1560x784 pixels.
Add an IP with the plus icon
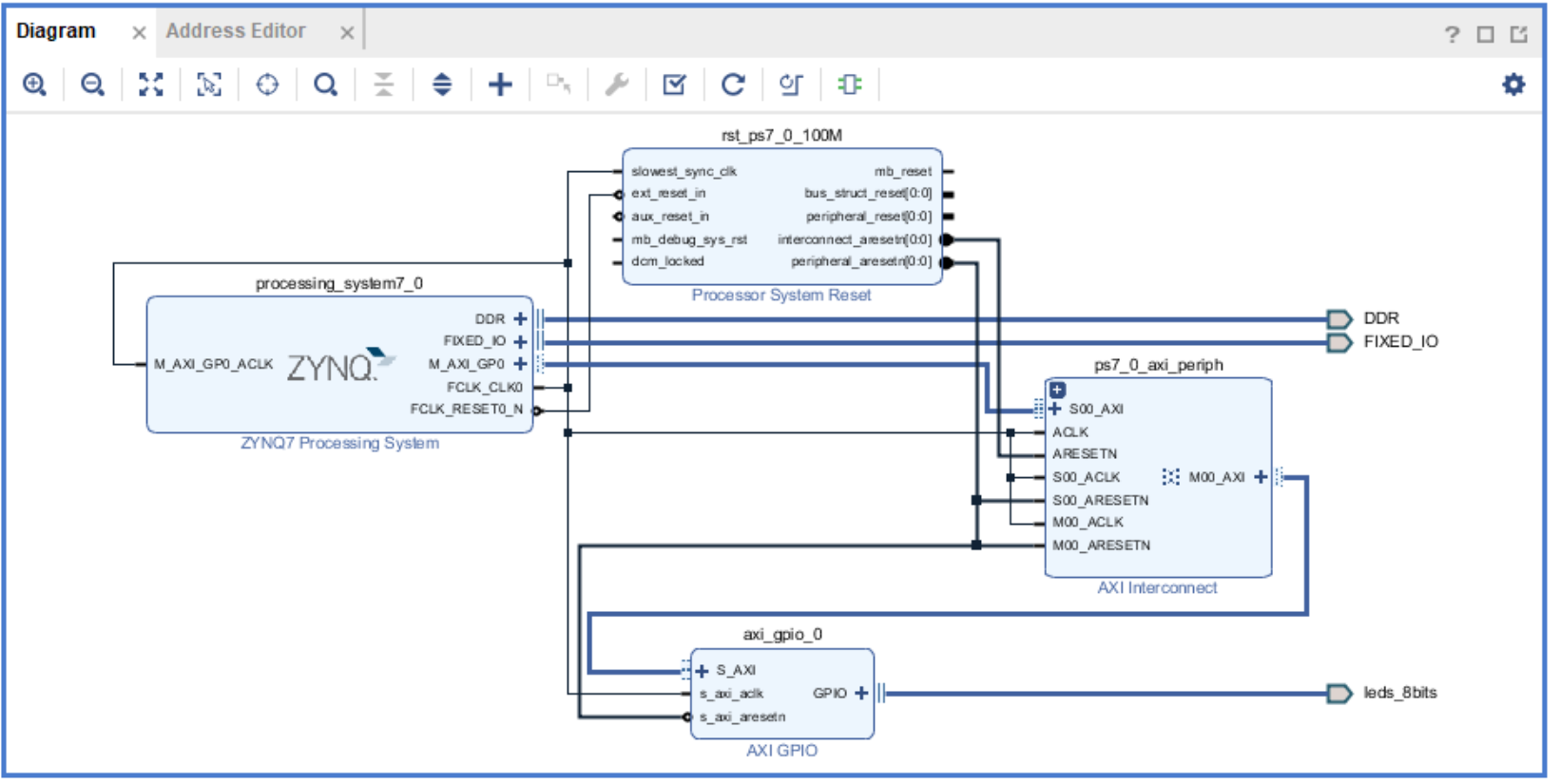click(500, 85)
